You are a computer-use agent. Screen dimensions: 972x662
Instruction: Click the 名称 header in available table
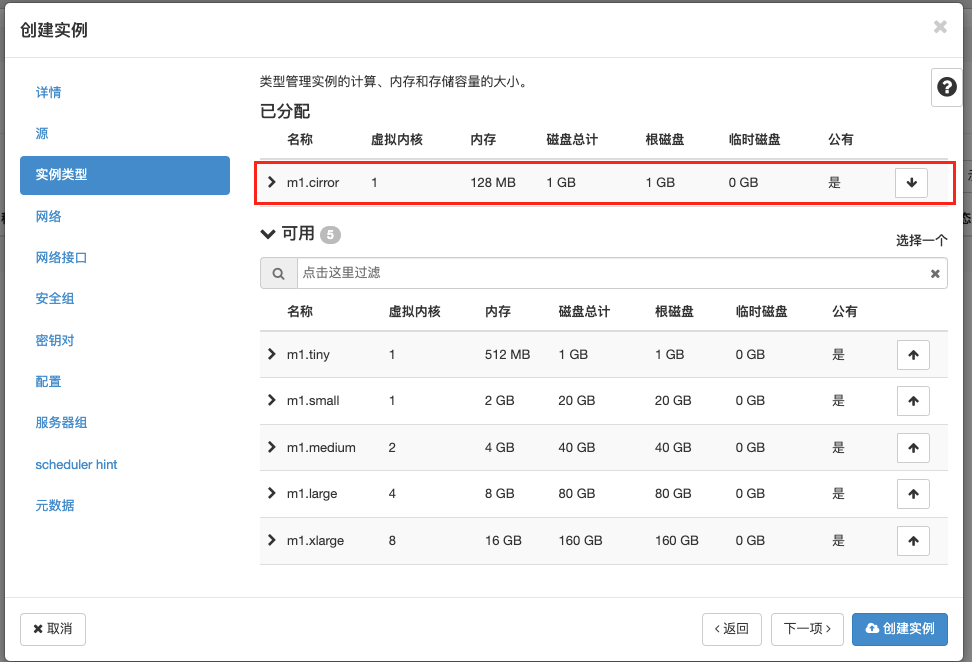coord(300,311)
